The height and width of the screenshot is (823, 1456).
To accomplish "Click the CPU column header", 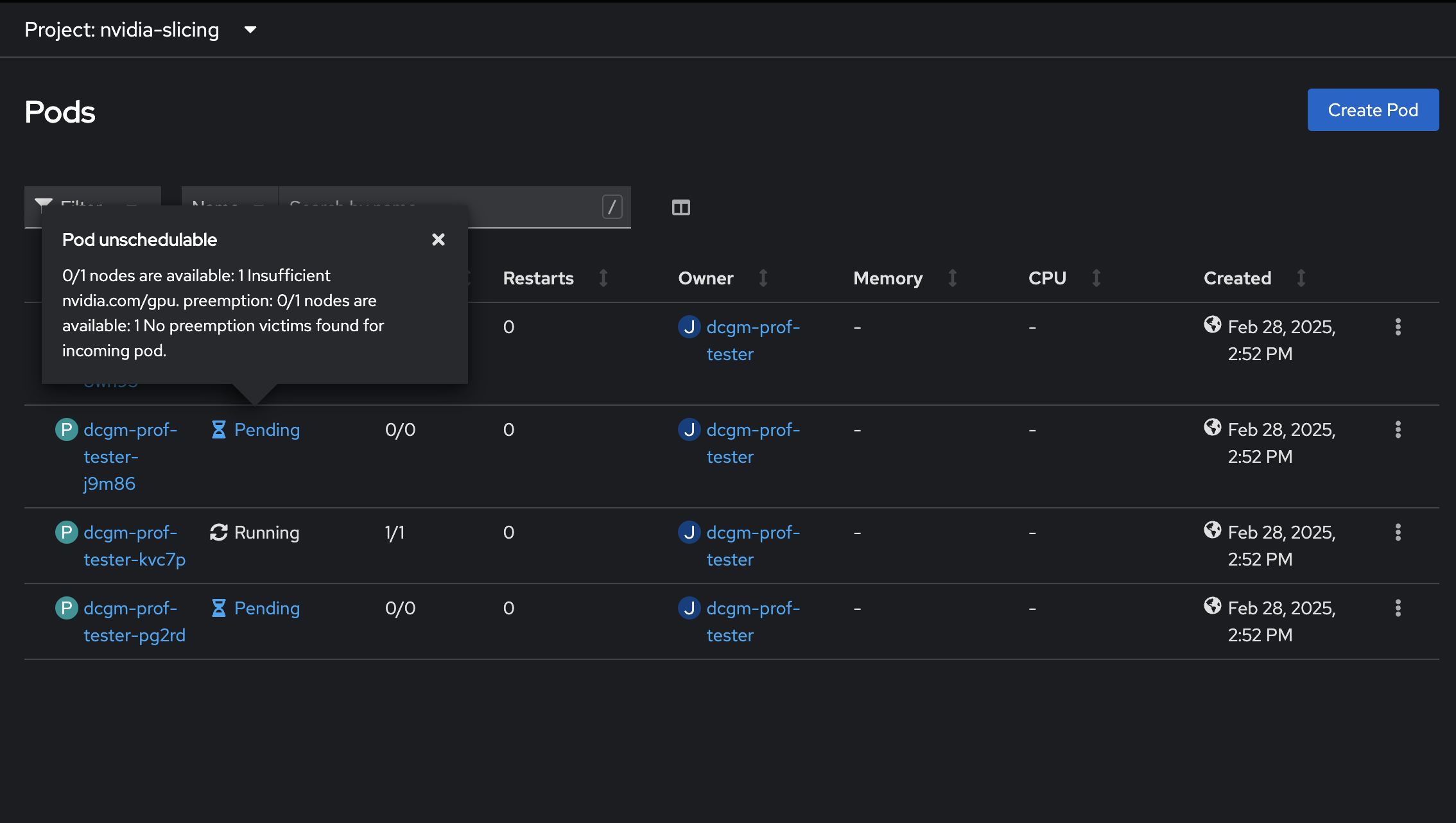I will click(1047, 278).
